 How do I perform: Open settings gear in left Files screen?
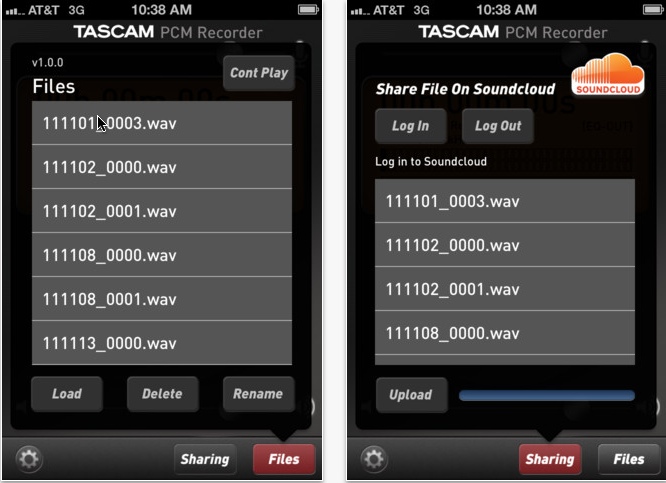[x=29, y=459]
